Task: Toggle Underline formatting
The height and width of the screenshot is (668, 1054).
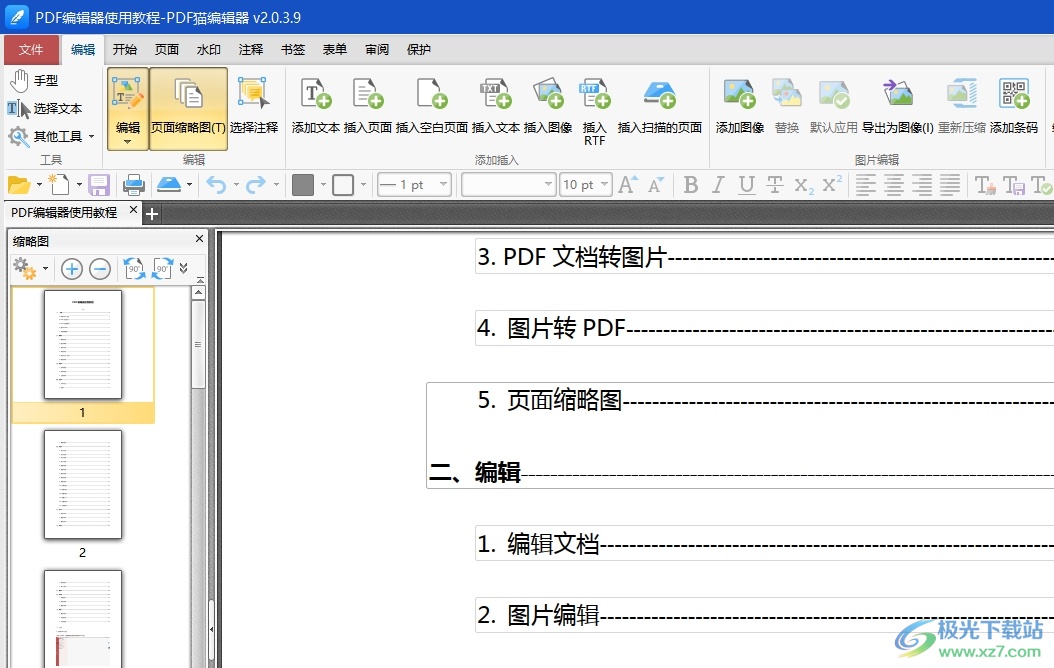Action: click(x=746, y=185)
